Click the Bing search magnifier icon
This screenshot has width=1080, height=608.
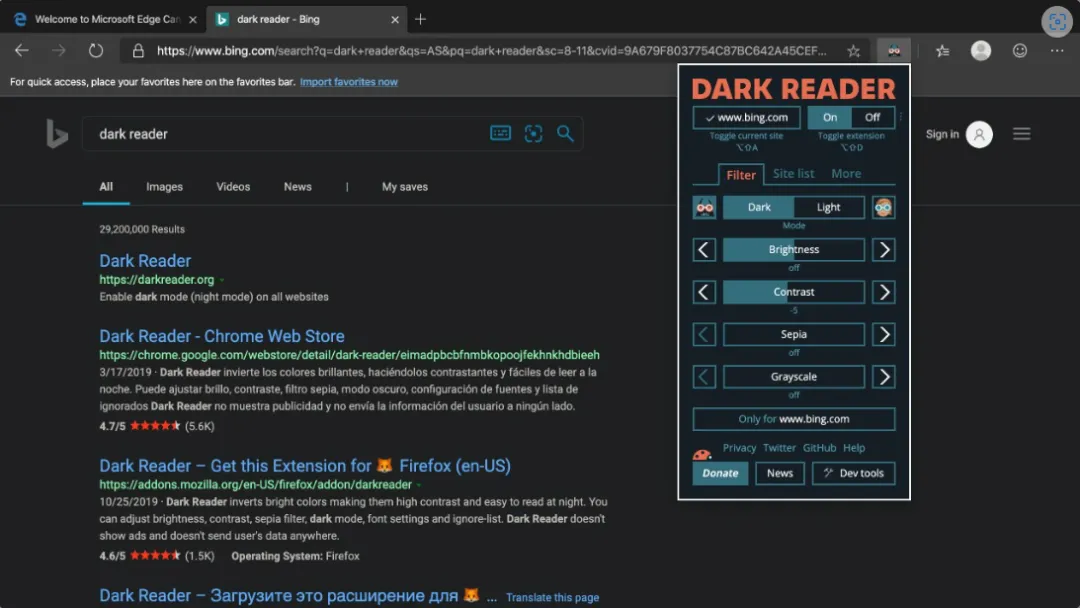pos(565,133)
